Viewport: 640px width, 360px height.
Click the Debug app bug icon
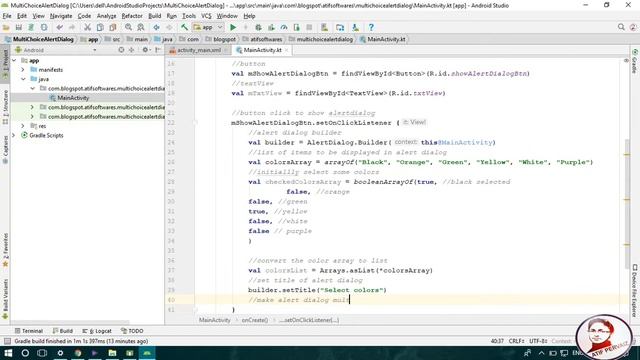coord(258,27)
